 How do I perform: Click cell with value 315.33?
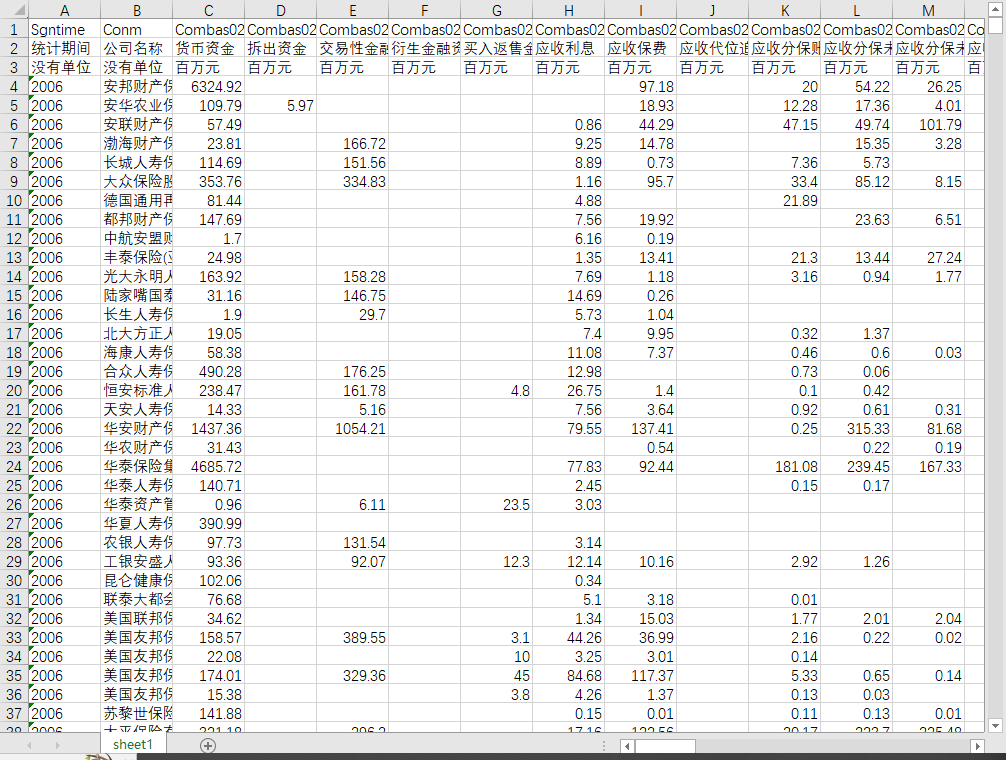pyautogui.click(x=857, y=428)
